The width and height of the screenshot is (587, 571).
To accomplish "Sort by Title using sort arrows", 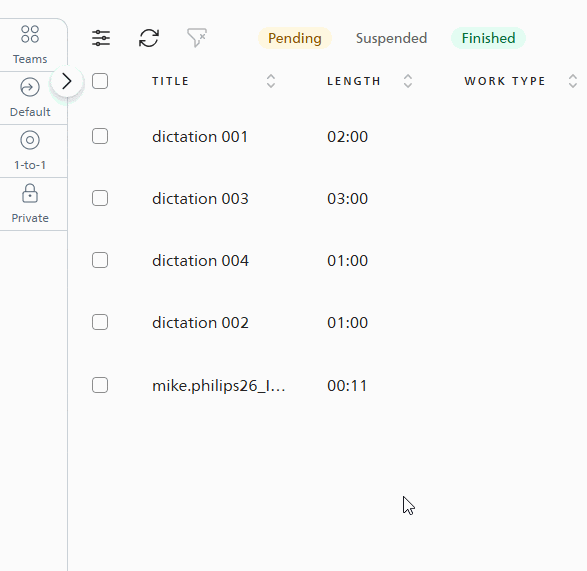I will [x=271, y=81].
